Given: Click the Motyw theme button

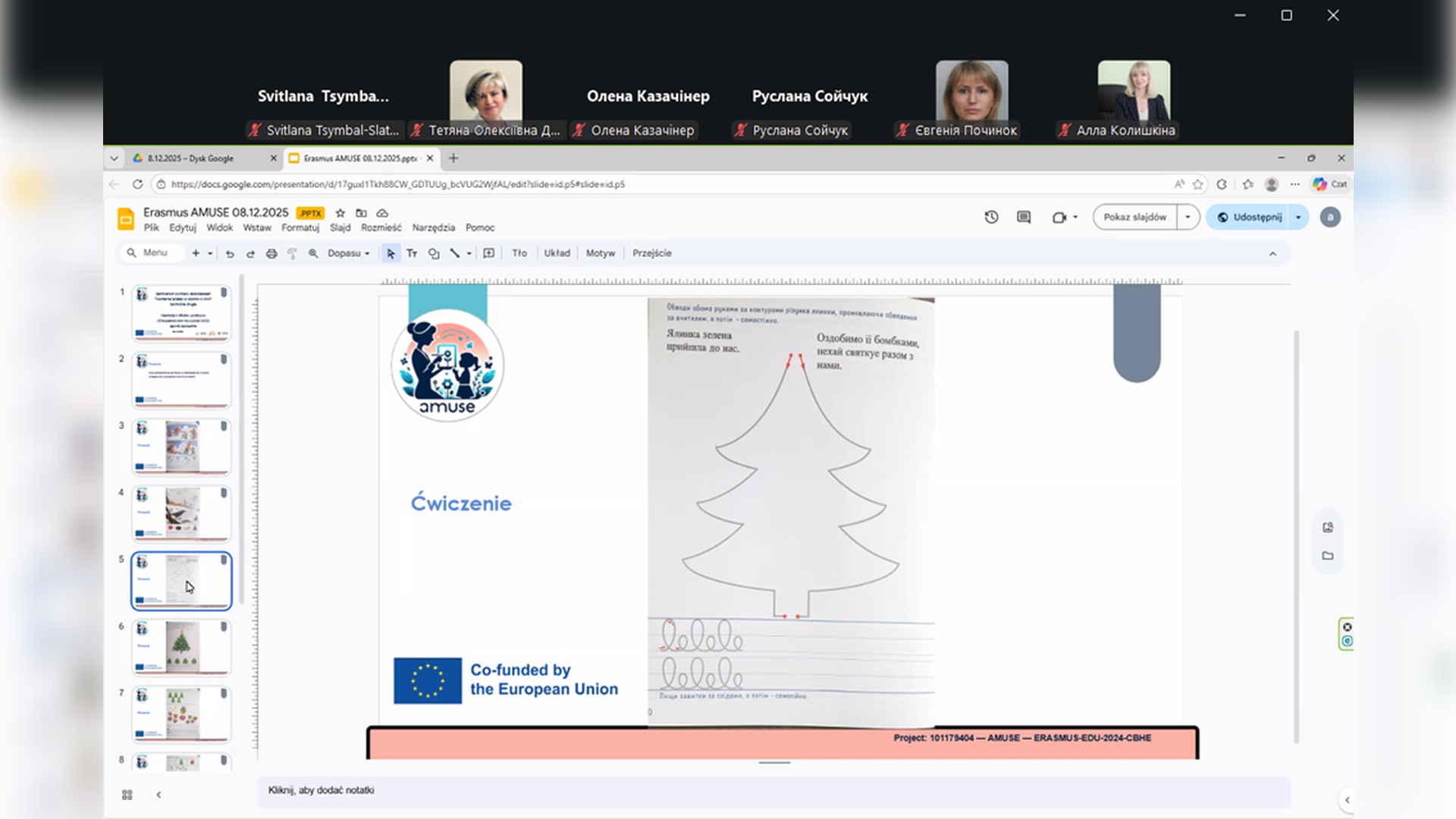Looking at the screenshot, I should point(600,253).
